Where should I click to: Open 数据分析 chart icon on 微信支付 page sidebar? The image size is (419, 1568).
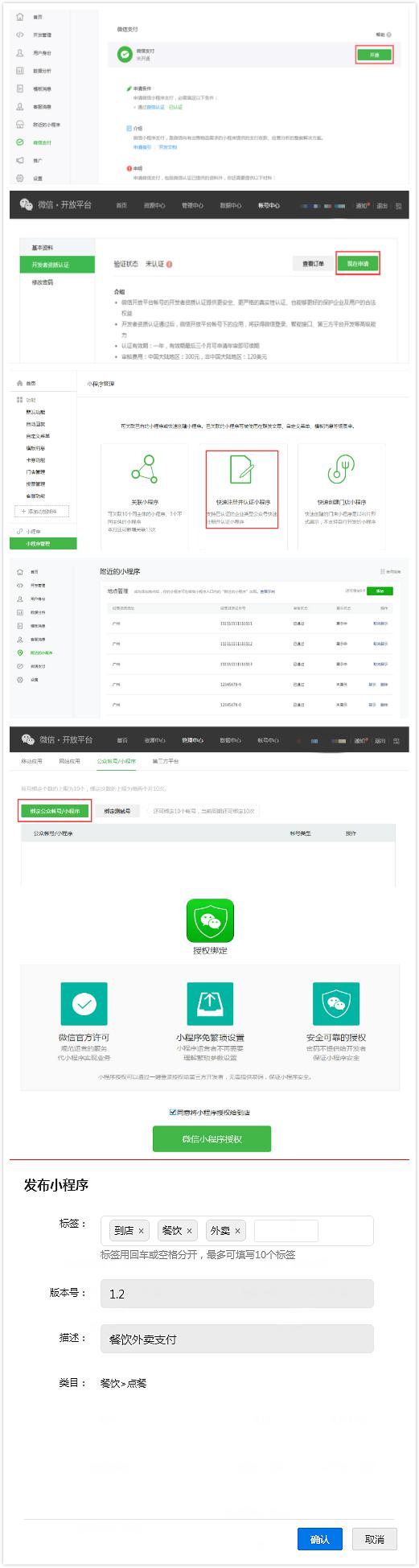click(x=20, y=71)
